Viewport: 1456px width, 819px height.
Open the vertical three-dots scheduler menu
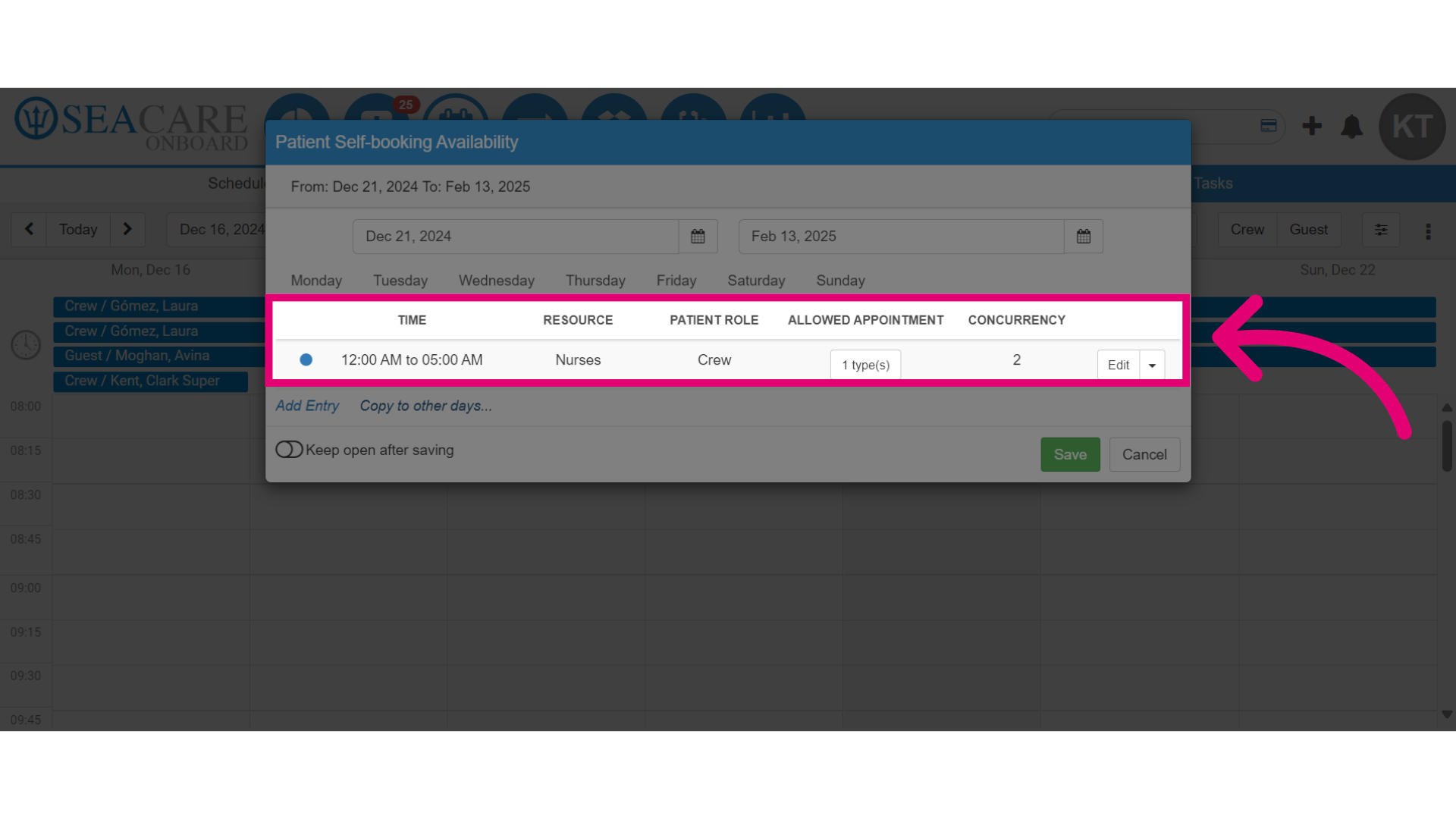pos(1428,231)
